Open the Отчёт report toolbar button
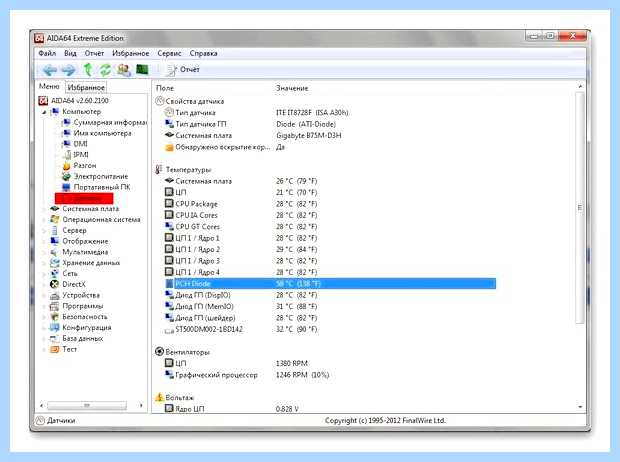This screenshot has width=620, height=462. tap(183, 70)
